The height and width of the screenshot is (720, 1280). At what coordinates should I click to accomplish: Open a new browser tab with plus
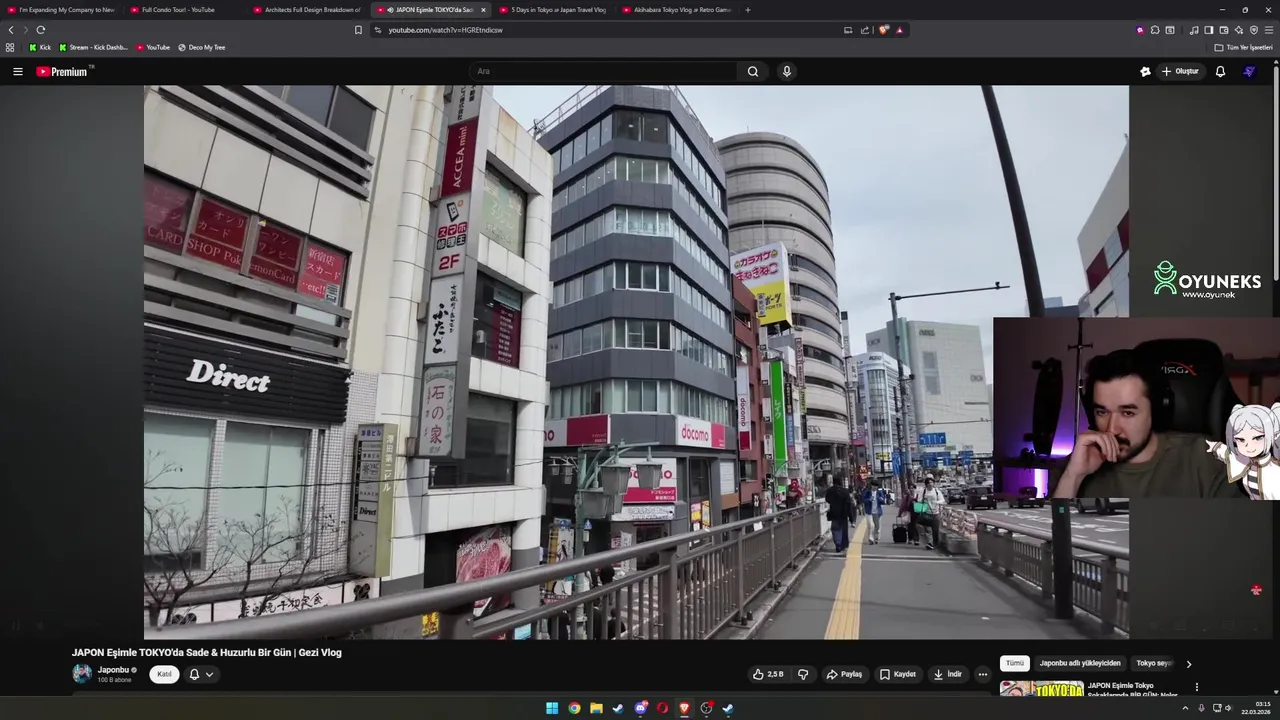(747, 10)
